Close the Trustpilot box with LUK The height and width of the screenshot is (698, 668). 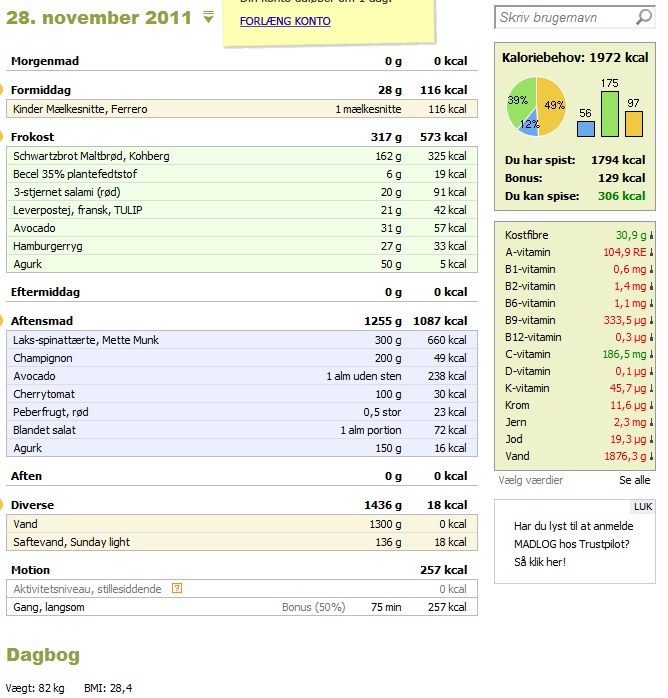point(643,506)
